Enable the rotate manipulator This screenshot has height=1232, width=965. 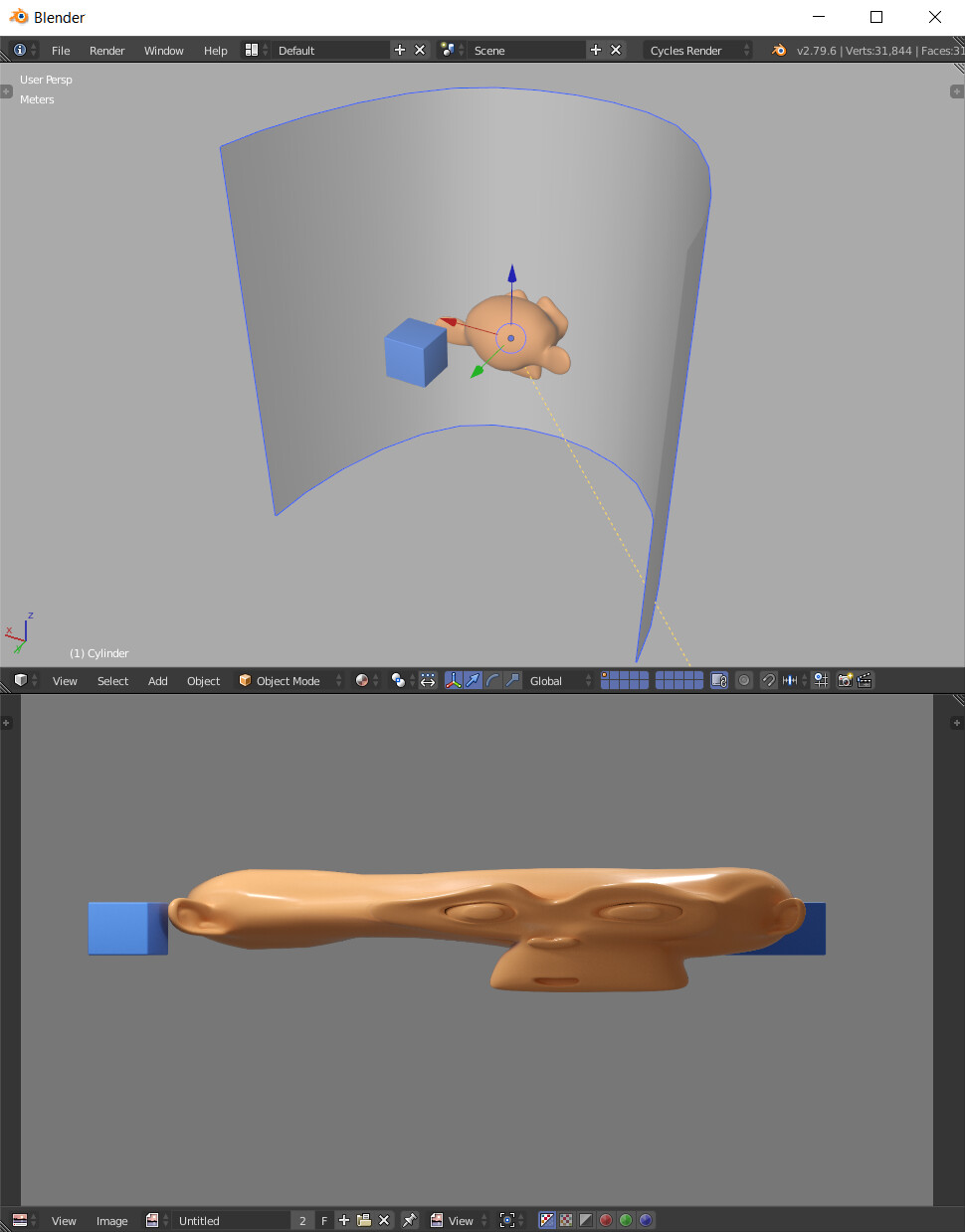492,680
